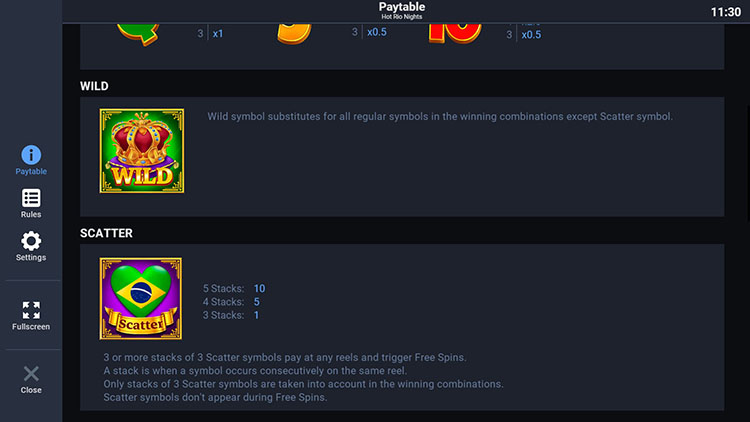Open the Paytable info icon in sidebar

[31, 156]
